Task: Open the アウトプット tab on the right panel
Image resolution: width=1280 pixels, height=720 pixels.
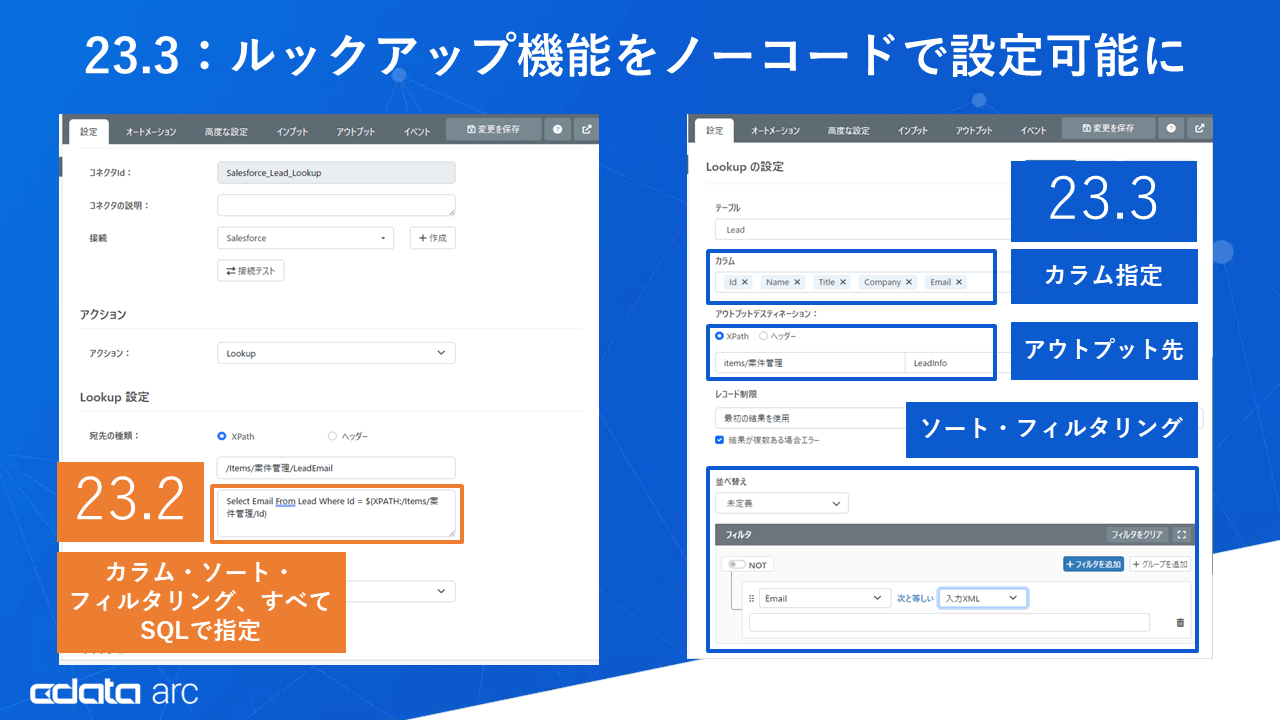Action: (973, 129)
